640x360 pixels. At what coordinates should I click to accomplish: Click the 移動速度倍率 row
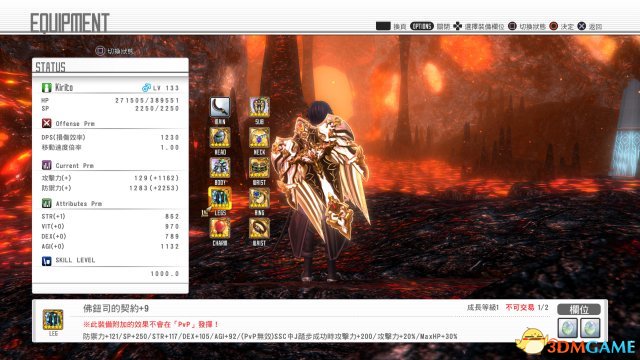(x=110, y=147)
